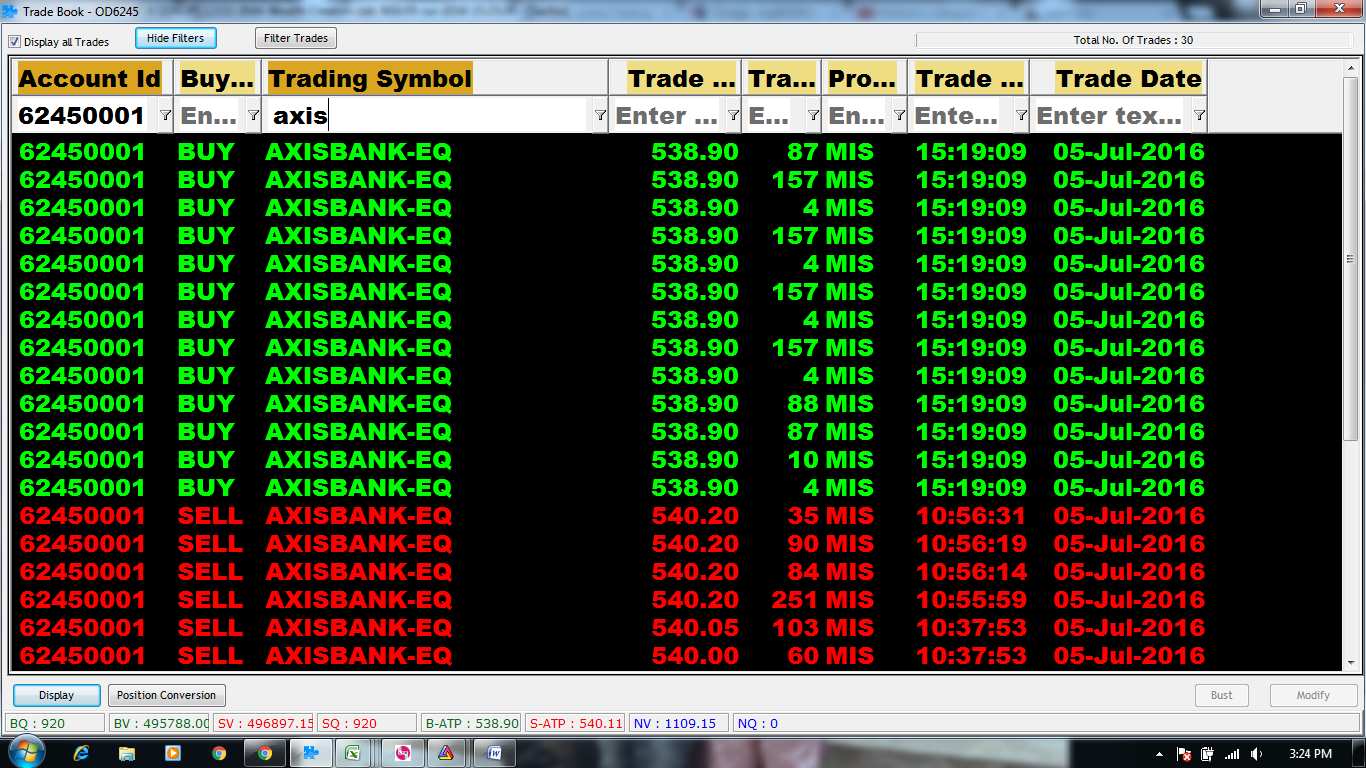Launch Internet Explorer from the taskbar
Screen dimensions: 1366x768
[x=82, y=753]
